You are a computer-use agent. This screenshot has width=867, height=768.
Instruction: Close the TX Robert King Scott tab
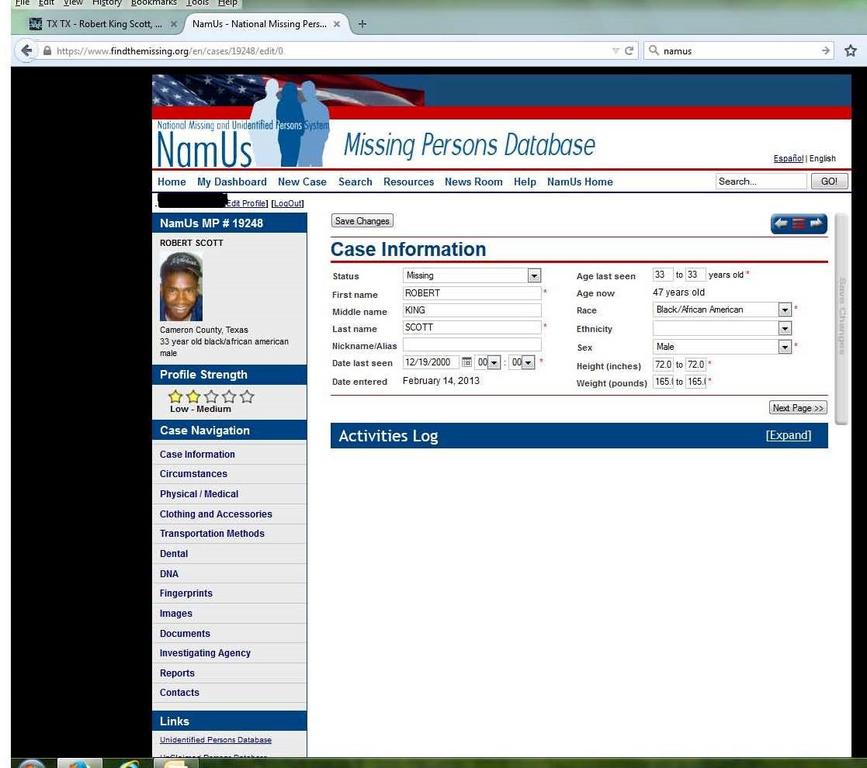[174, 24]
